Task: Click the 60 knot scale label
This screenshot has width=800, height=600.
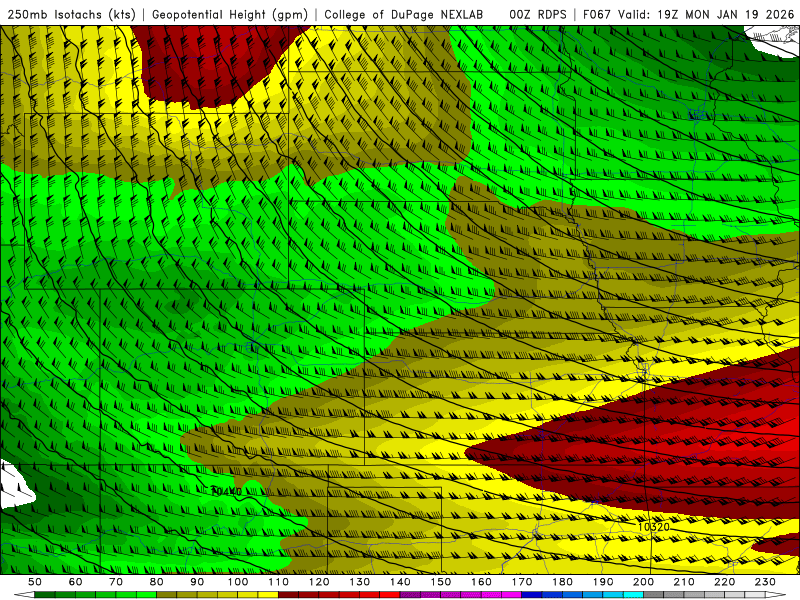Action: [75, 582]
